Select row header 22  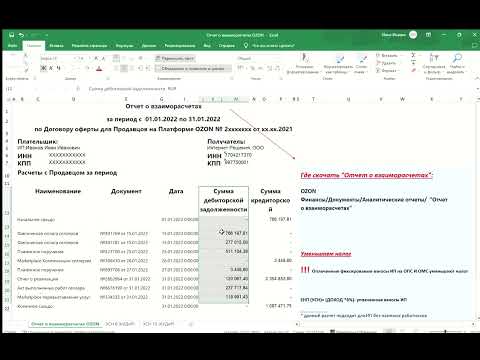pos(8,307)
